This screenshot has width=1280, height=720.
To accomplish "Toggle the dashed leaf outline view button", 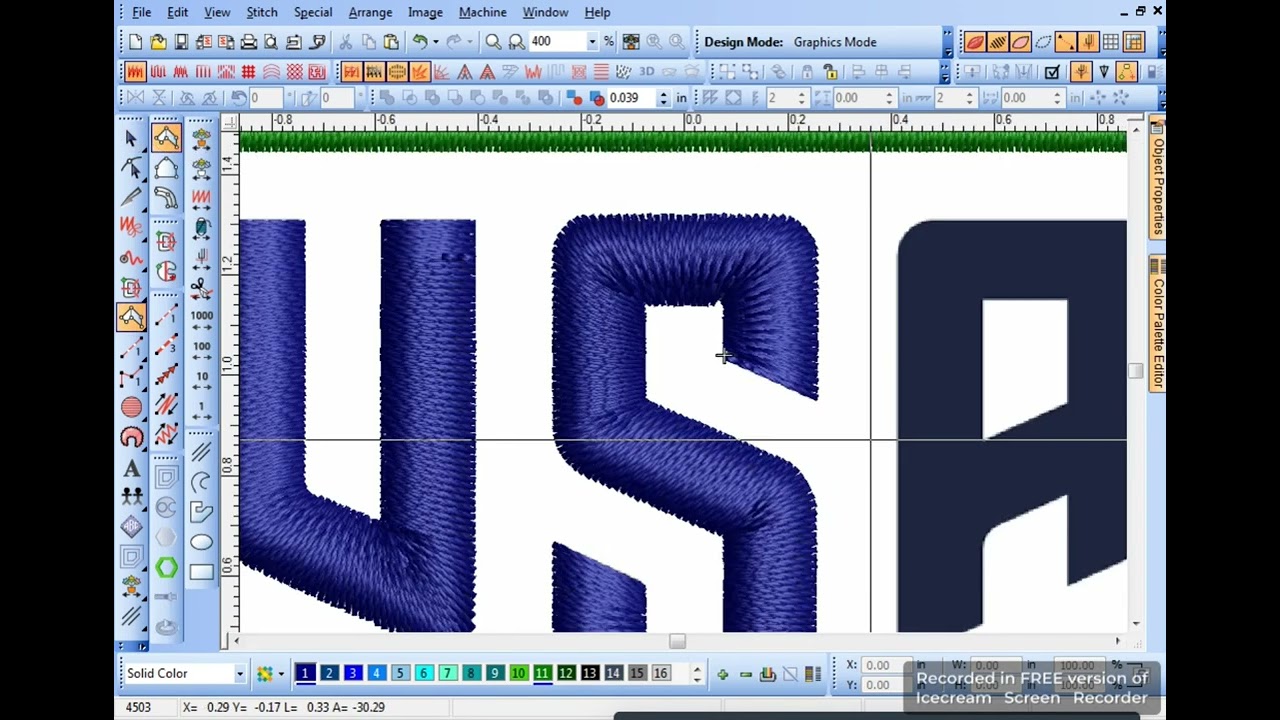I will coord(1043,42).
